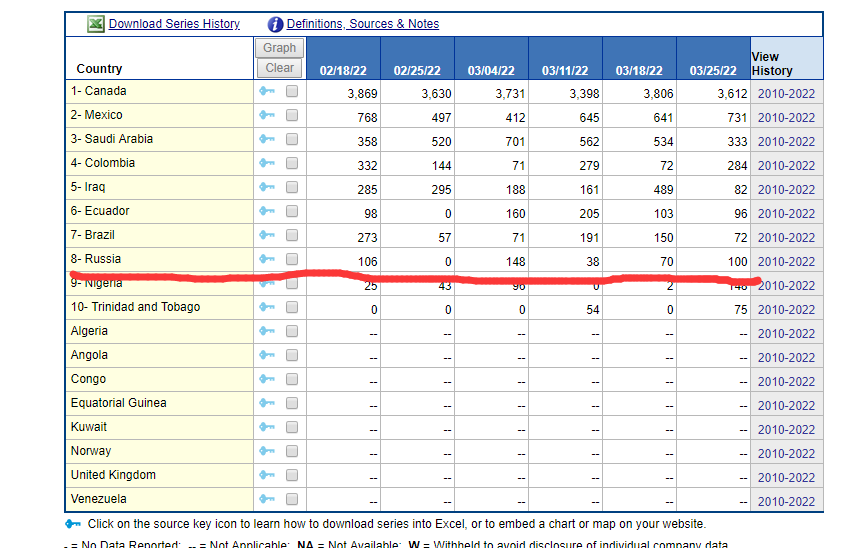Open the Excel icon beside Download Series History
Viewport: 841px width, 548px height.
[x=95, y=24]
